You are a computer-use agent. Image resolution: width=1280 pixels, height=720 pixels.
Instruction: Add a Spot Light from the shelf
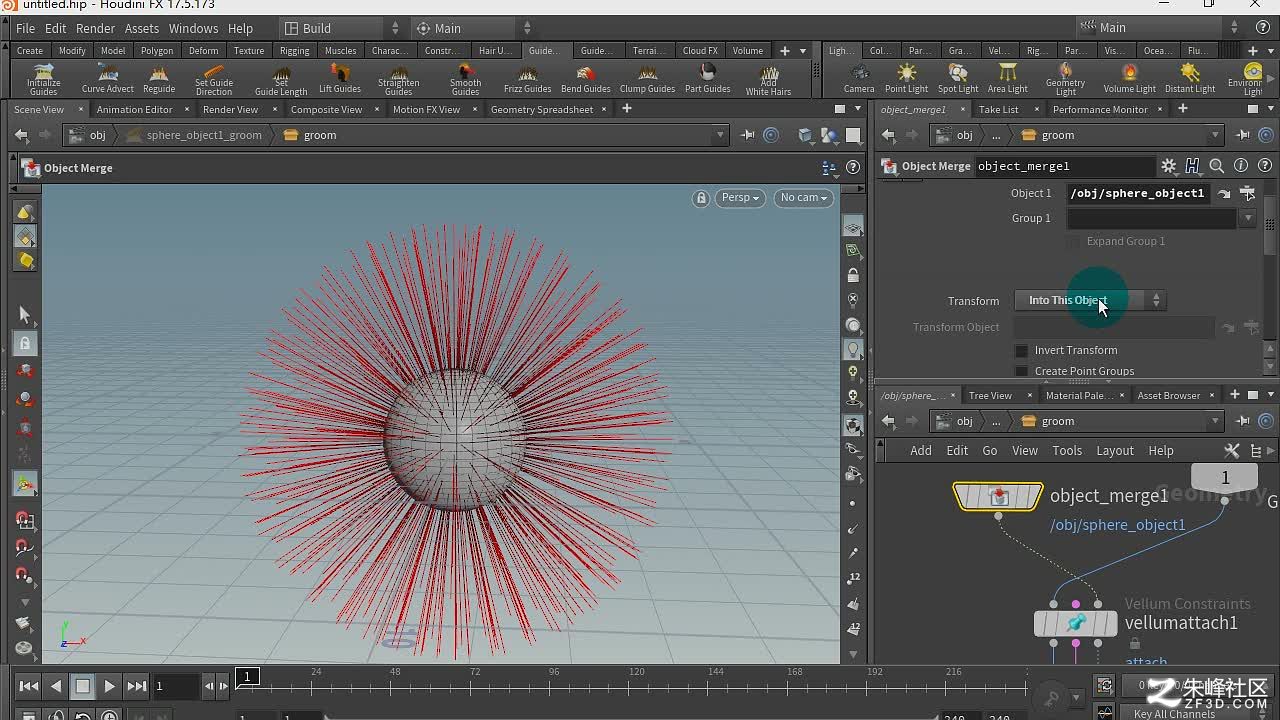click(958, 79)
